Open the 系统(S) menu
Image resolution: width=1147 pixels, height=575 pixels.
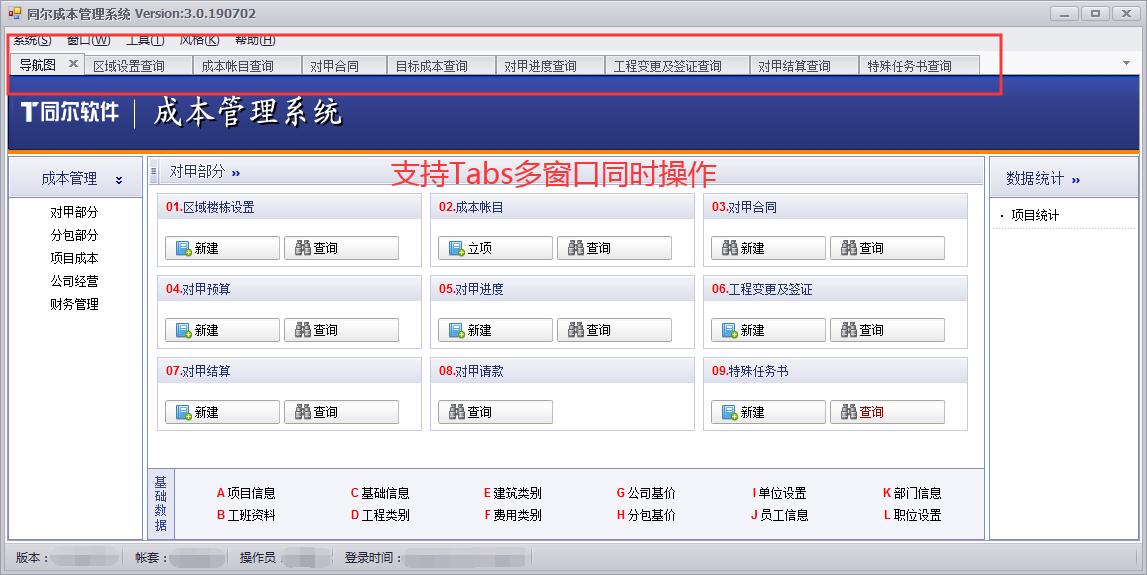(x=32, y=40)
